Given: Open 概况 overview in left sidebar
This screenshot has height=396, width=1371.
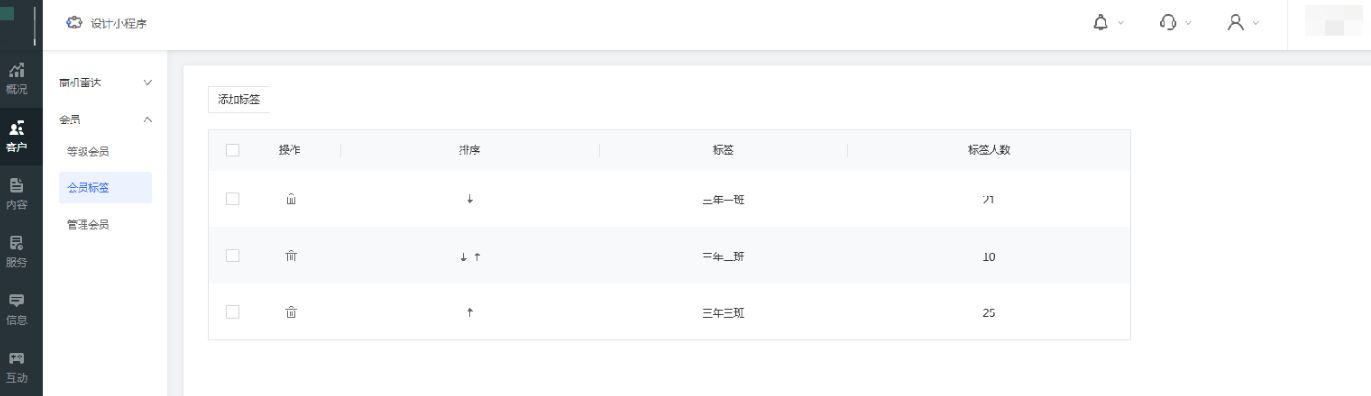Looking at the screenshot, I should click(17, 79).
